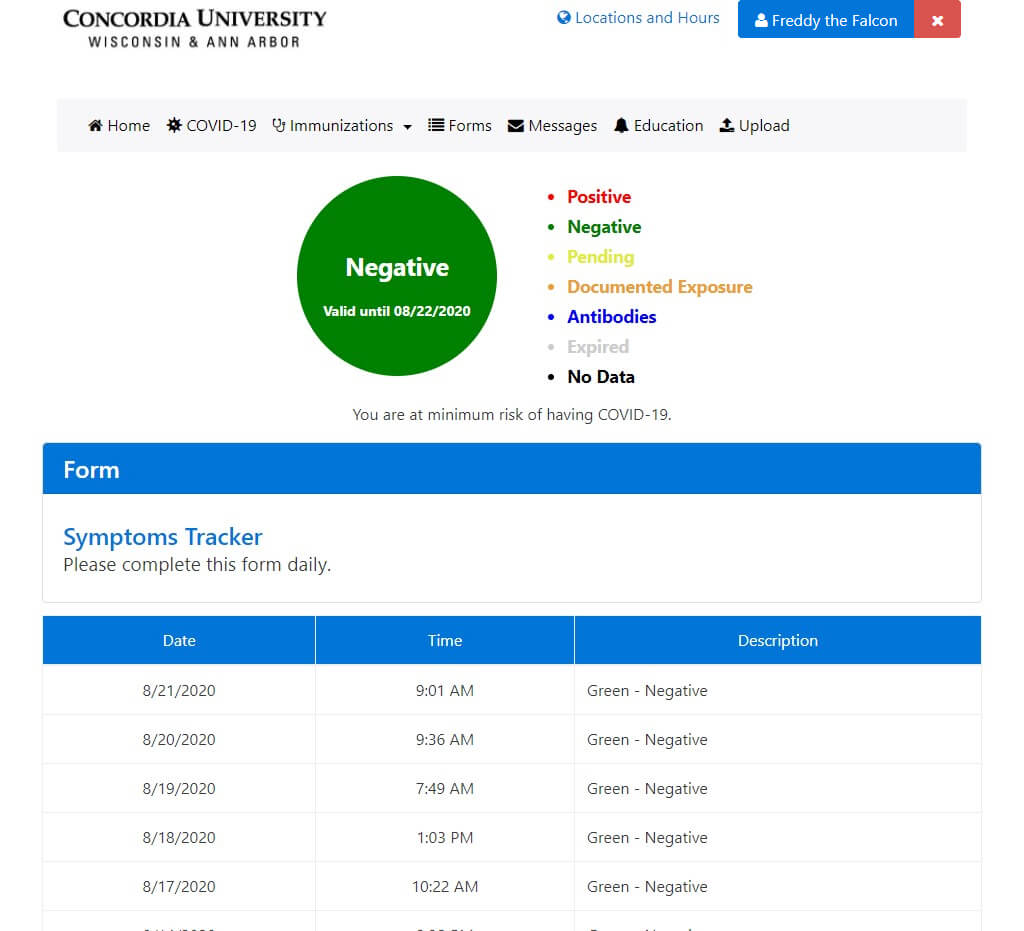Click the Positive legend label
The height and width of the screenshot is (931, 1024).
(599, 197)
